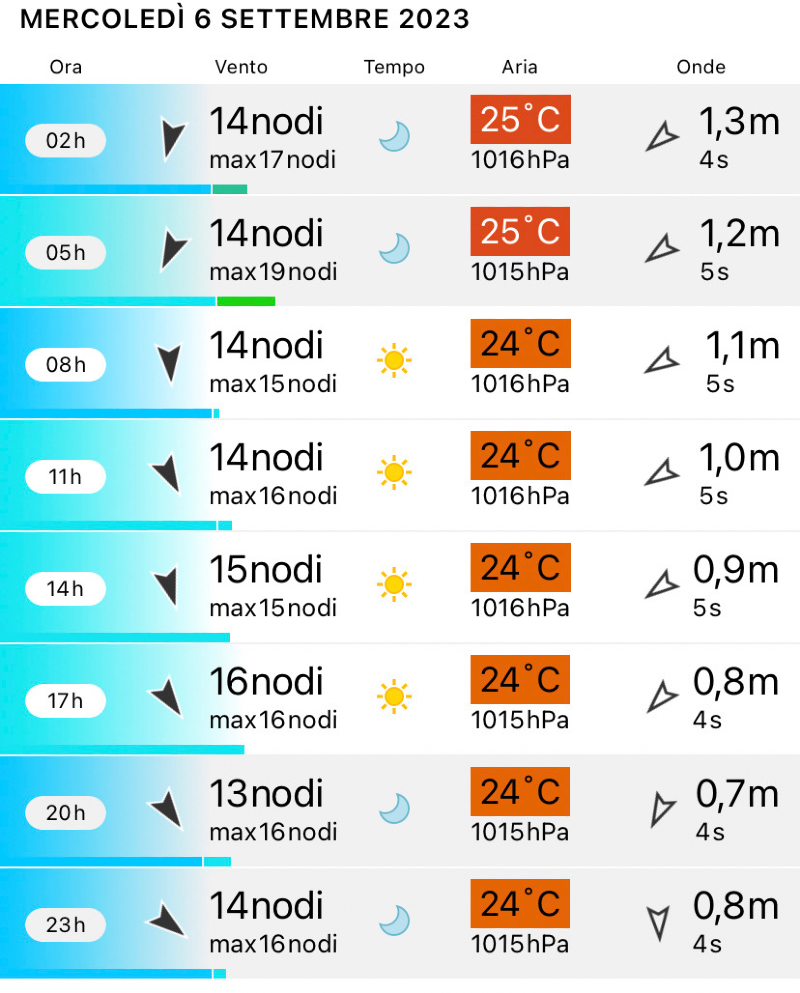Image resolution: width=800 pixels, height=993 pixels.
Task: Click the moon icon in the 20h row
Action: [x=395, y=807]
